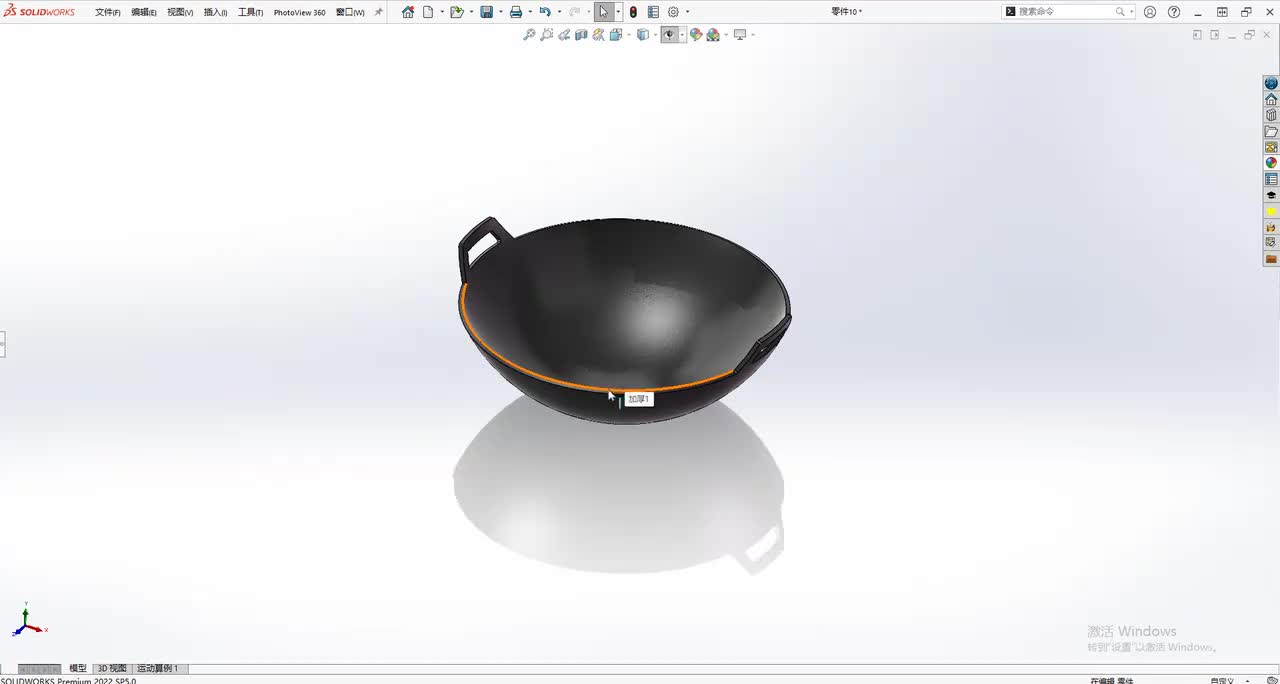Open the 插入 (Insert) menu
The width and height of the screenshot is (1280, 684).
click(215, 12)
